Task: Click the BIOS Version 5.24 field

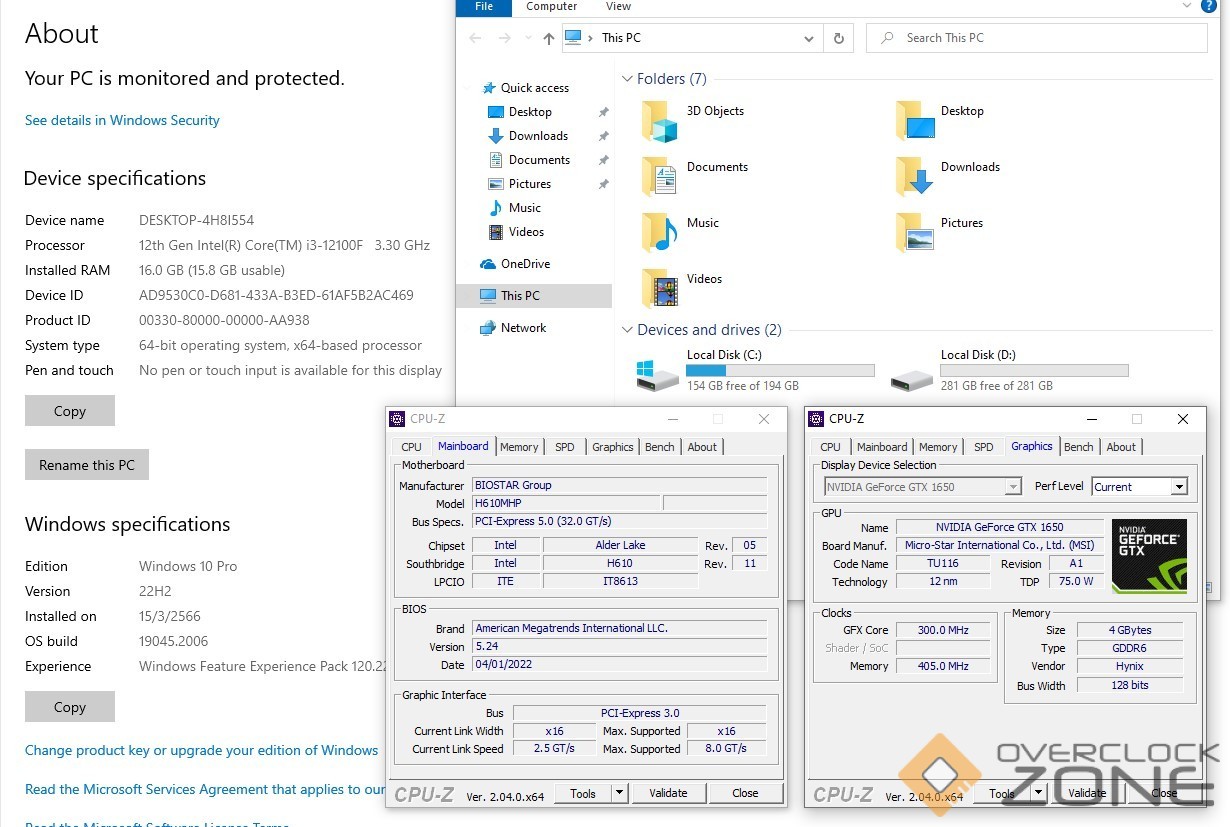Action: [x=620, y=646]
